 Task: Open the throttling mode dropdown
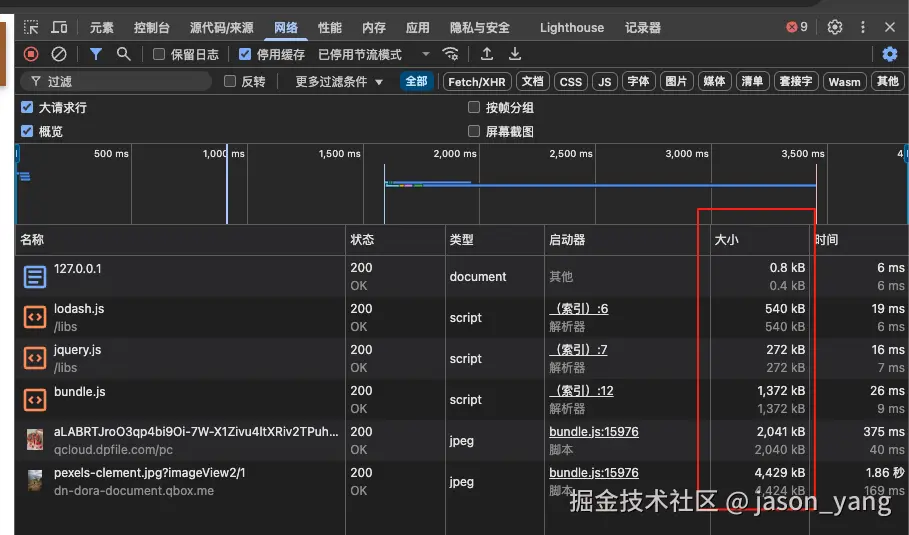[x=374, y=54]
